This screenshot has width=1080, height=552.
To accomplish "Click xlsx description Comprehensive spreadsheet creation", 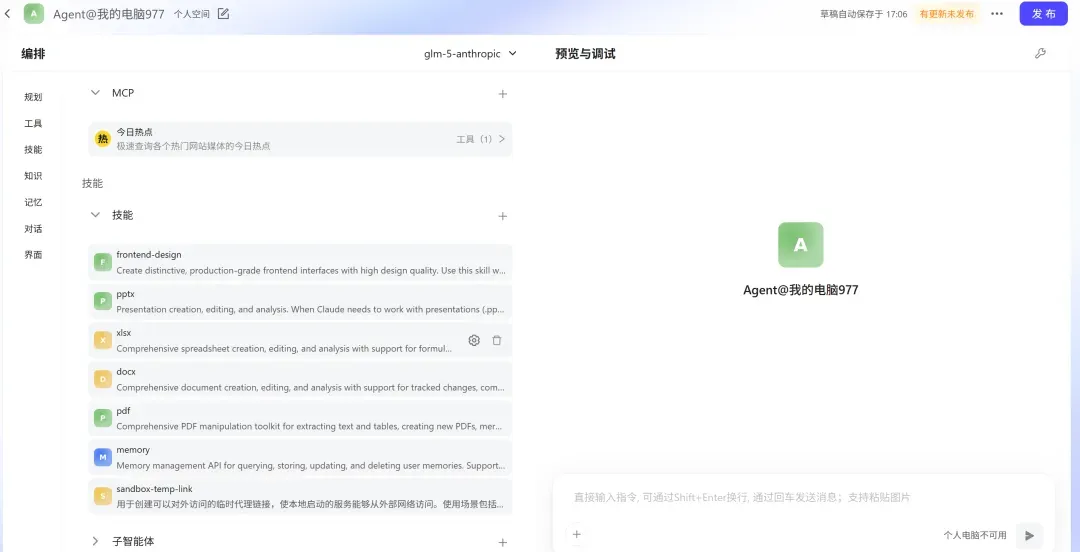I will (x=284, y=349).
